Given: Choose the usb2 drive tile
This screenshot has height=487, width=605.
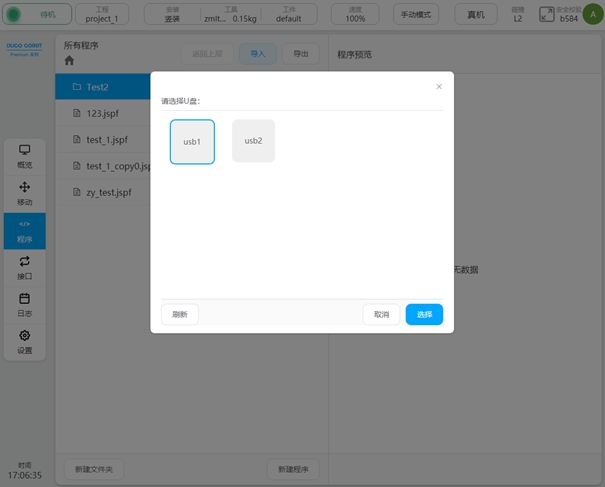Looking at the screenshot, I should 253,141.
